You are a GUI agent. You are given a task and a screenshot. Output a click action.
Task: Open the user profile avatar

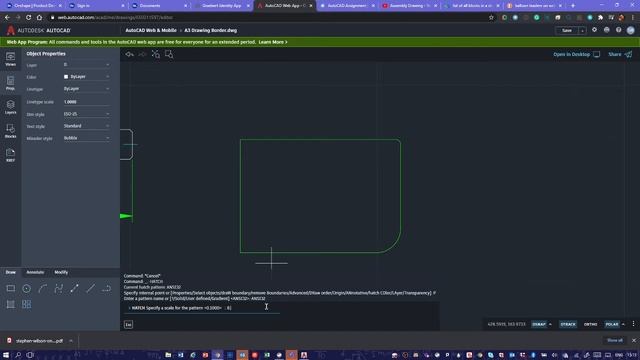coord(631,30)
